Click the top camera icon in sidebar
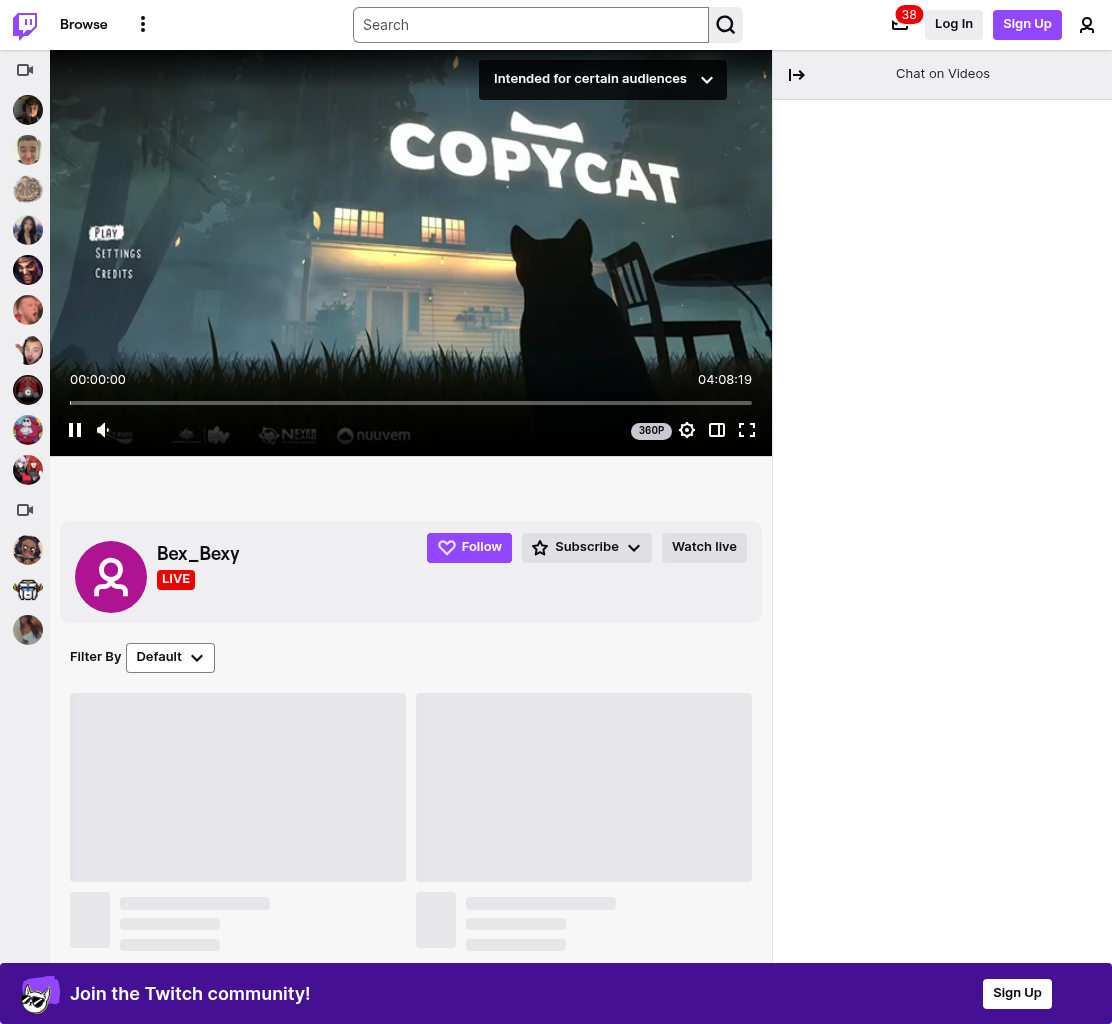 (26, 69)
